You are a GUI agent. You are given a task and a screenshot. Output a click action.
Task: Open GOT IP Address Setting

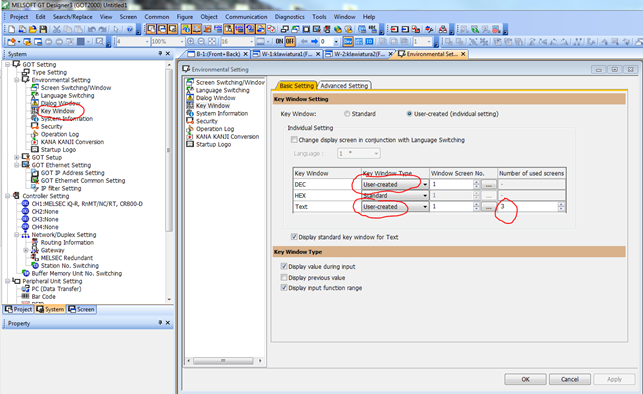[x=73, y=173]
